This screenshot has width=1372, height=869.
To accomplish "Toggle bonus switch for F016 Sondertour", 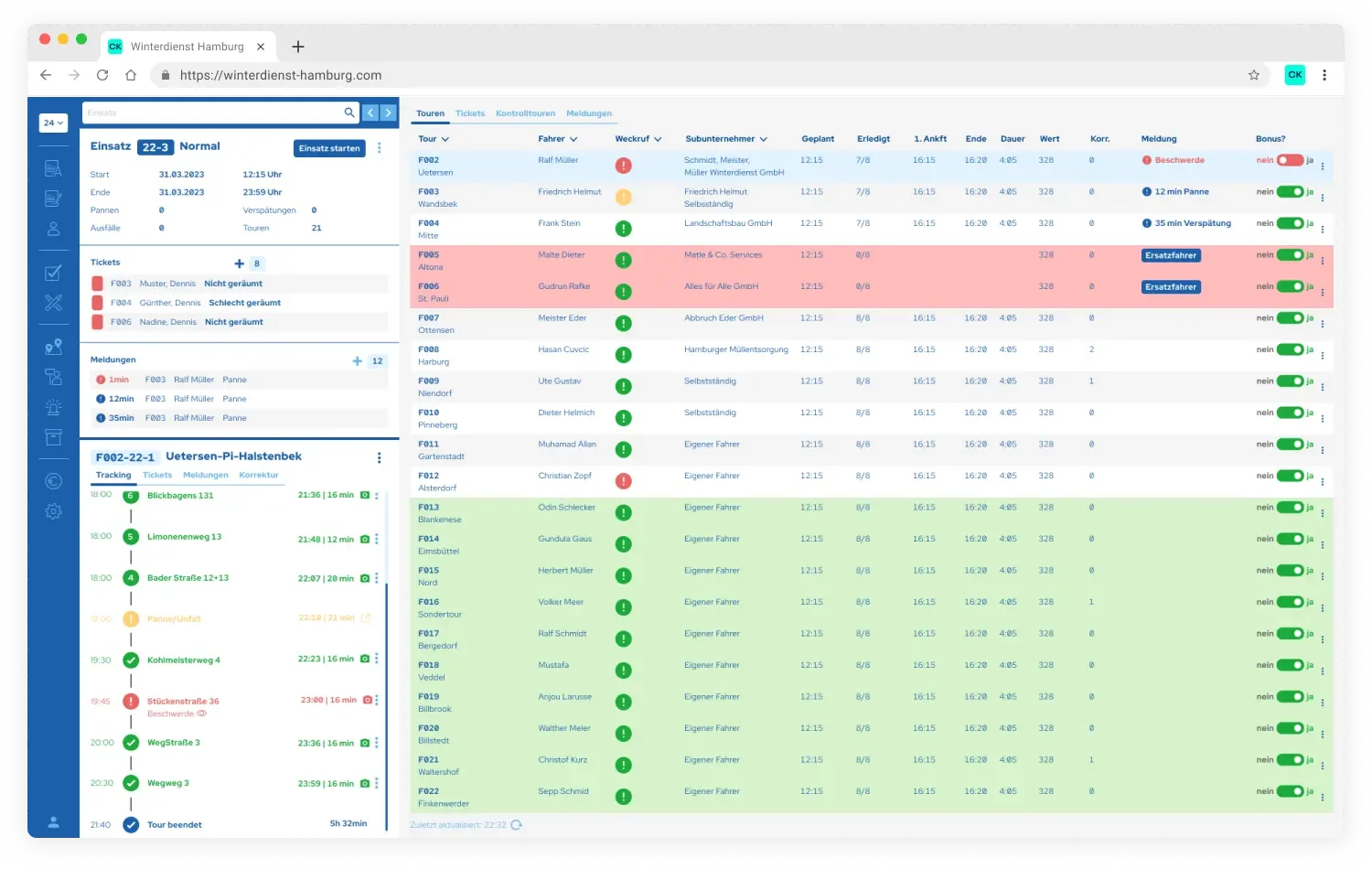I will [x=1290, y=602].
